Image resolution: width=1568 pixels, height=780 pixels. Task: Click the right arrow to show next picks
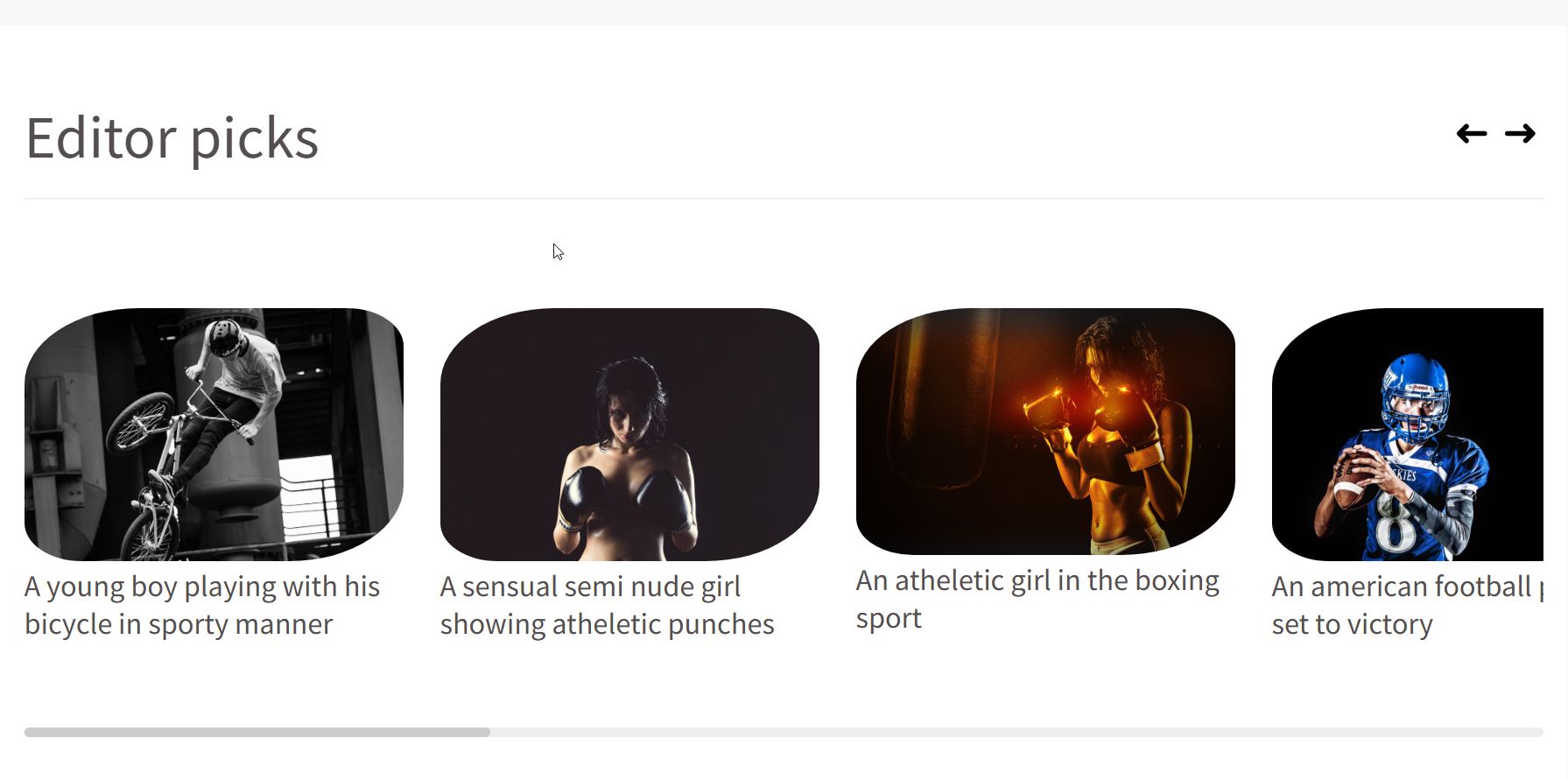(x=1520, y=134)
